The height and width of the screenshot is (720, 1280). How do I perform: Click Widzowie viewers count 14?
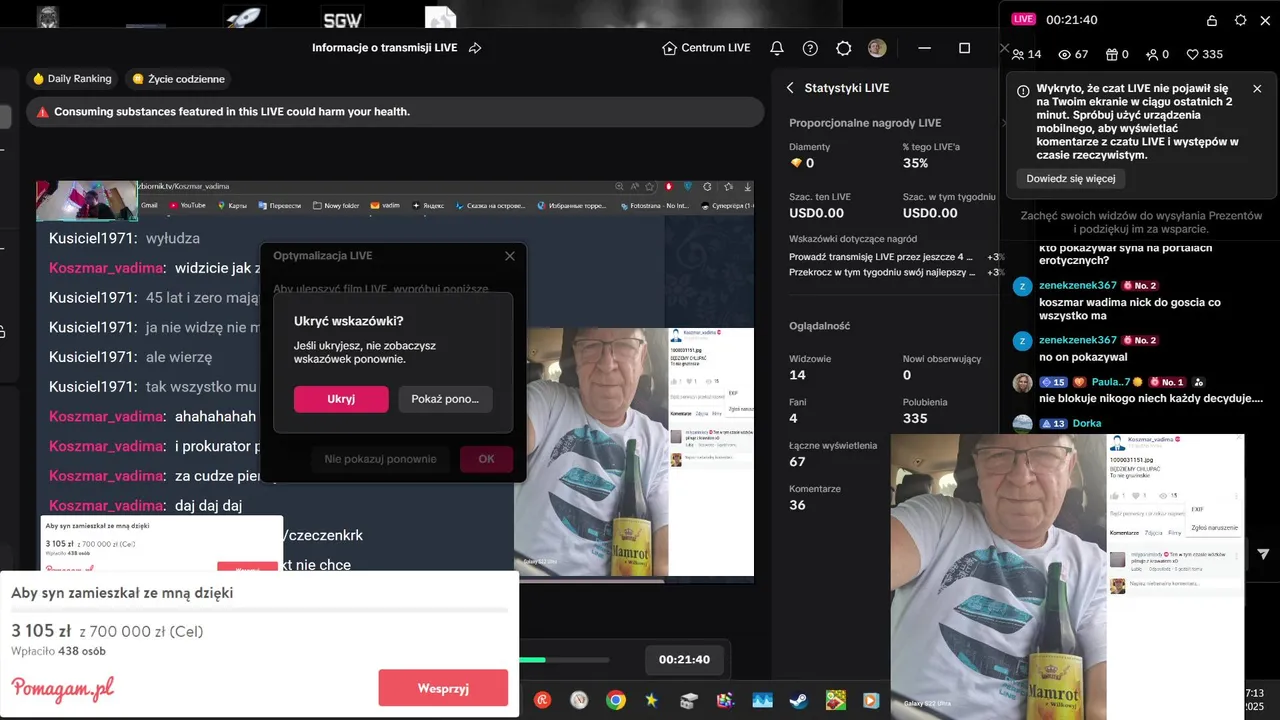point(797,375)
